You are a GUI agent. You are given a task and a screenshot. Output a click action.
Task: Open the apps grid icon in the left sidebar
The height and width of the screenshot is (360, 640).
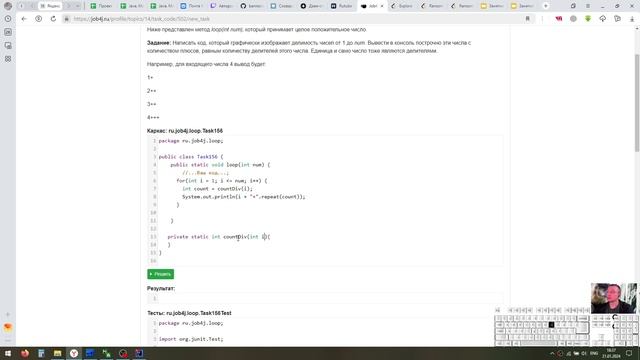[8, 59]
